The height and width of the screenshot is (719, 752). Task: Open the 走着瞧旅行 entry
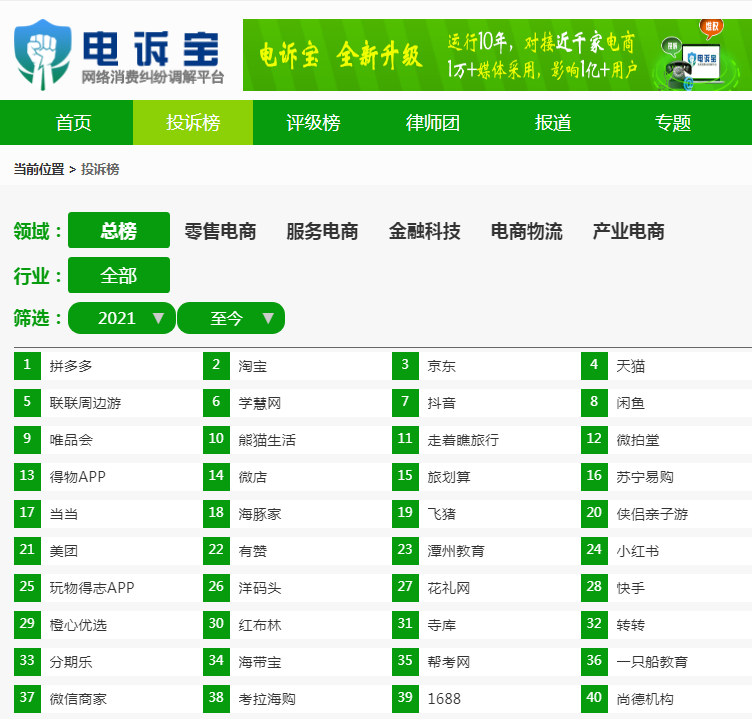pos(463,440)
